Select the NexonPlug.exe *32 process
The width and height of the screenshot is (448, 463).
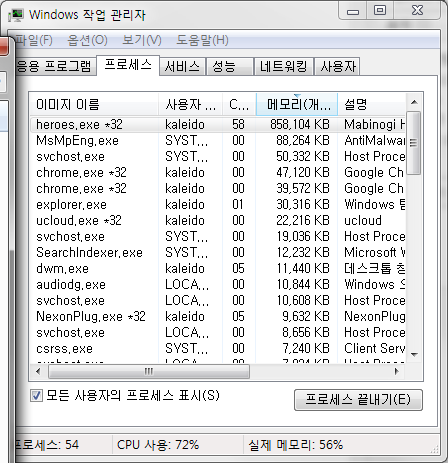218,317
